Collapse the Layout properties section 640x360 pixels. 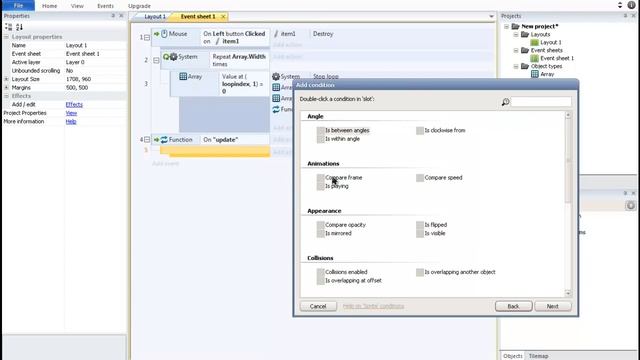6,37
